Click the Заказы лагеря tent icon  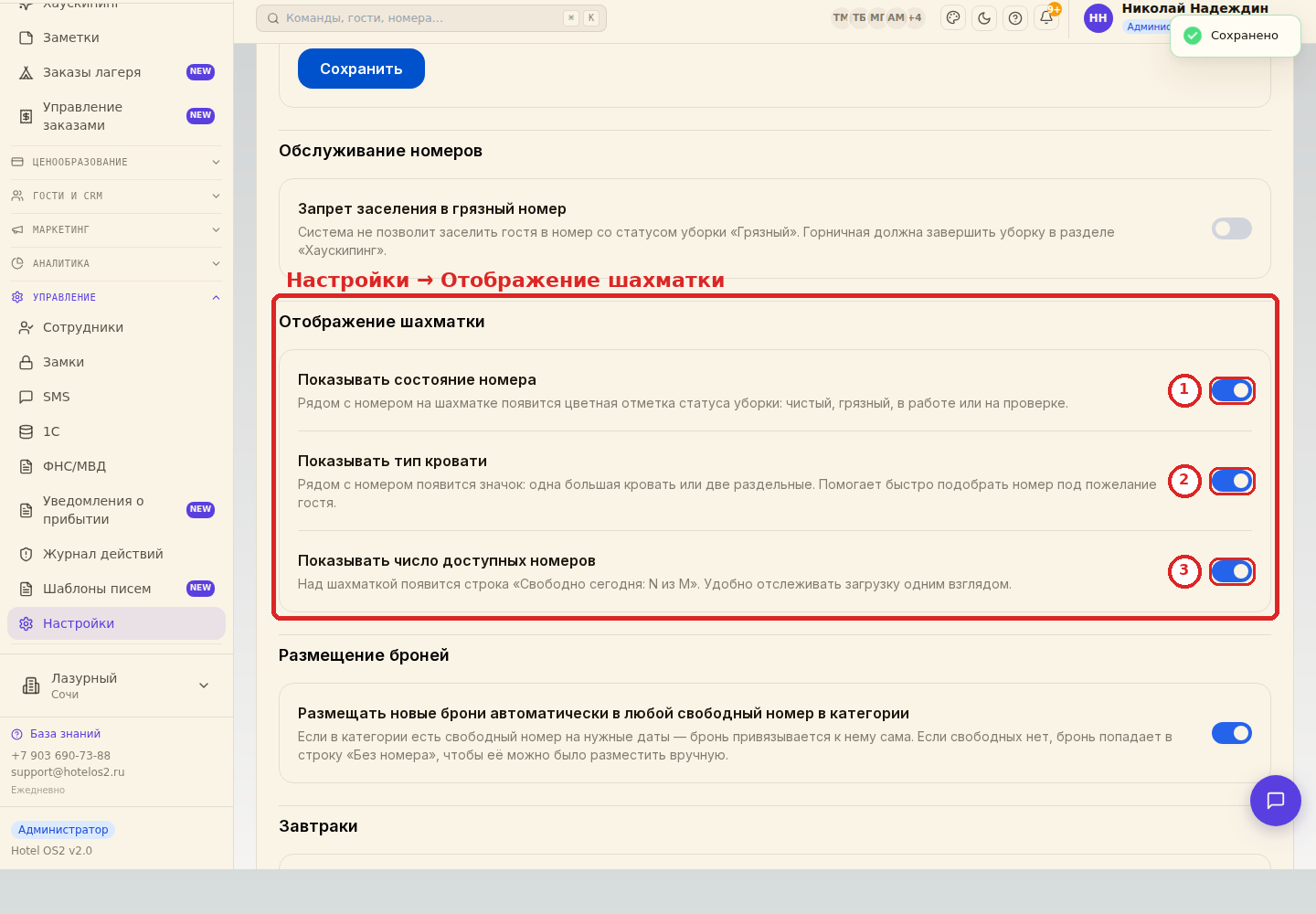point(27,72)
